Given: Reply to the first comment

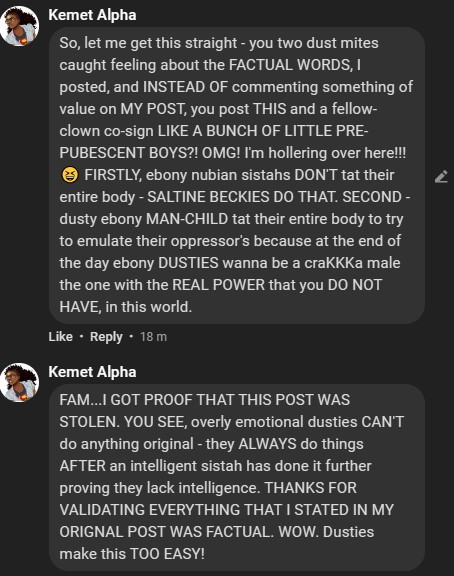Looking at the screenshot, I should pos(106,337).
